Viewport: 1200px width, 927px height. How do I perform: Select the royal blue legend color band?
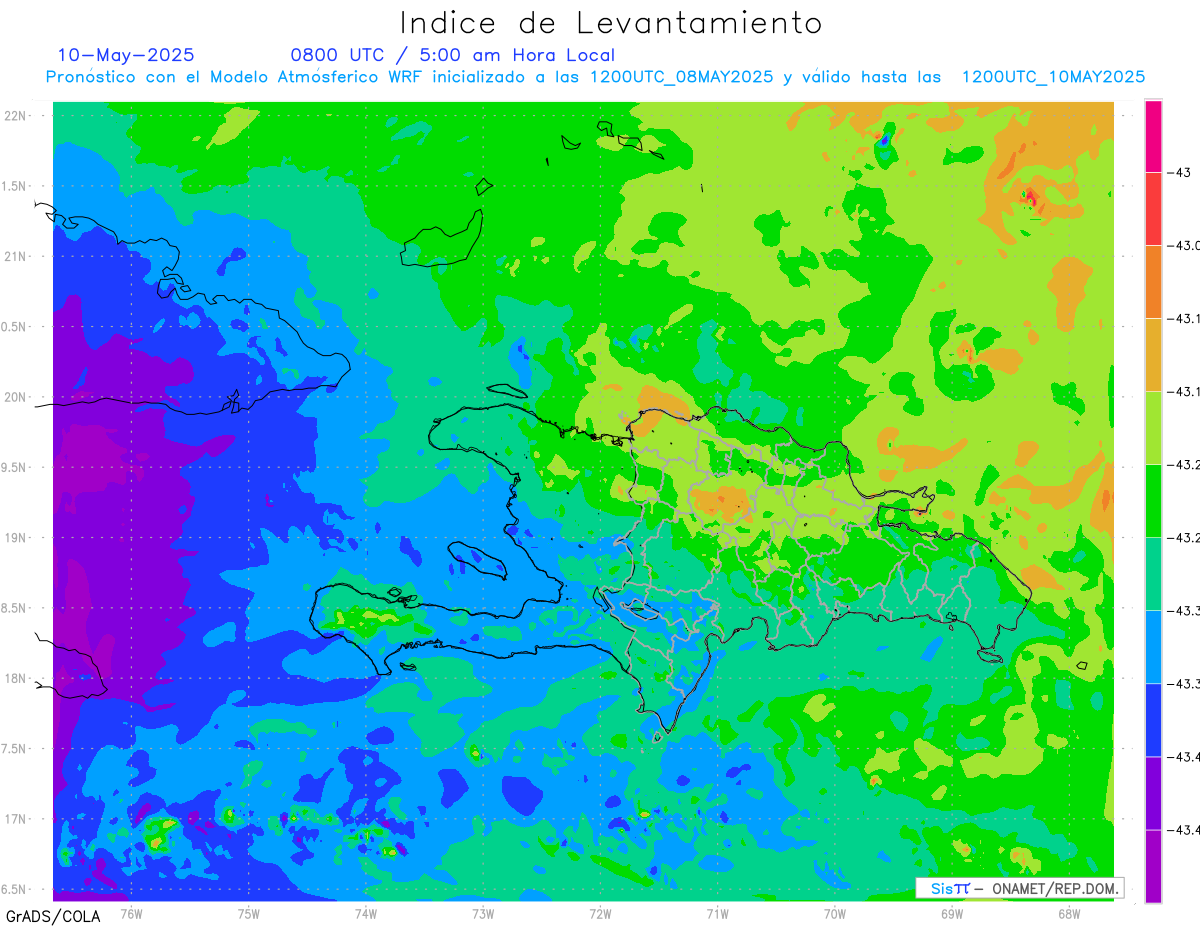click(1153, 720)
